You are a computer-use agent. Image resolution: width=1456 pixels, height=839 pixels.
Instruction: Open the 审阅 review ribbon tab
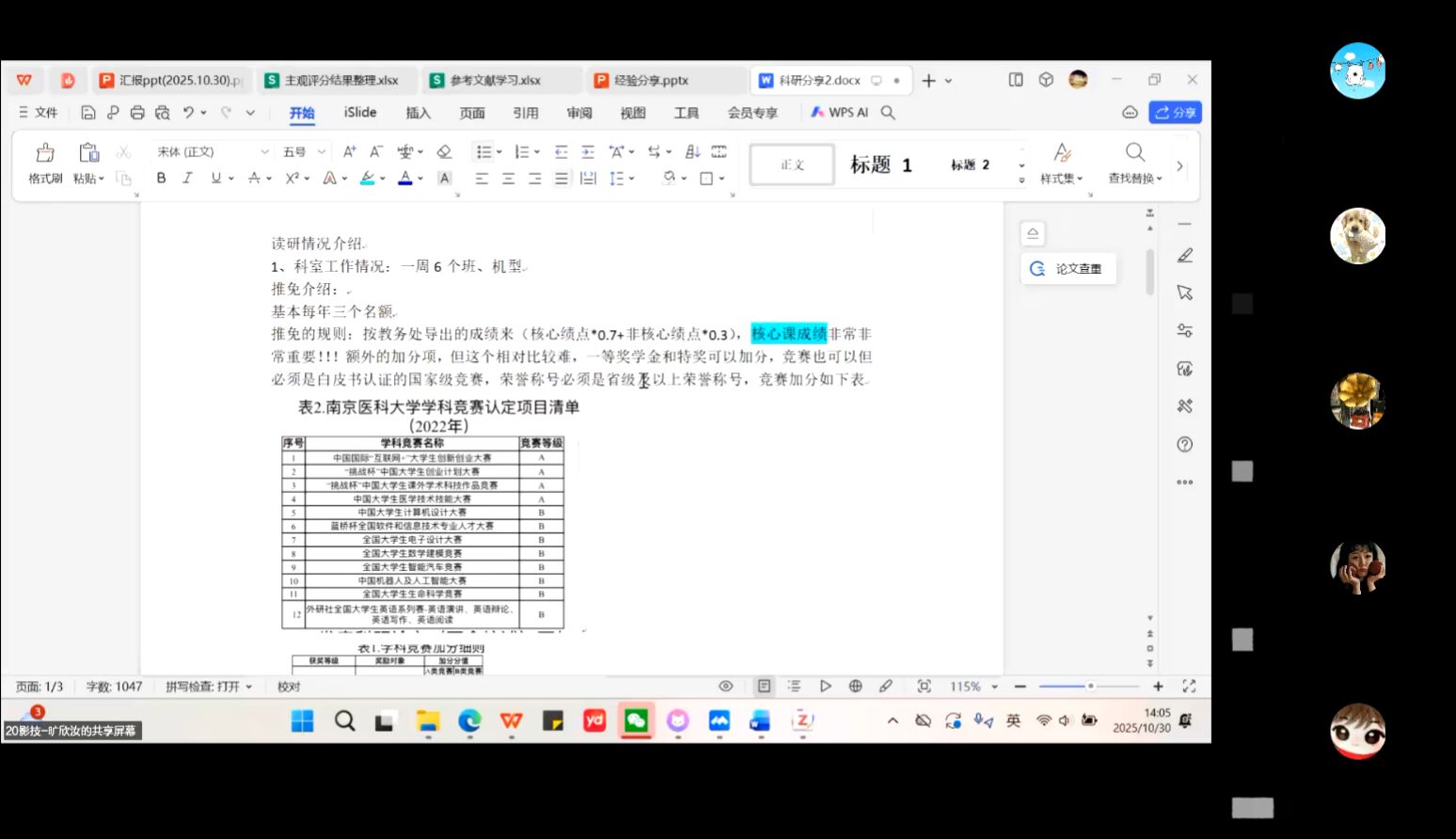(x=579, y=113)
